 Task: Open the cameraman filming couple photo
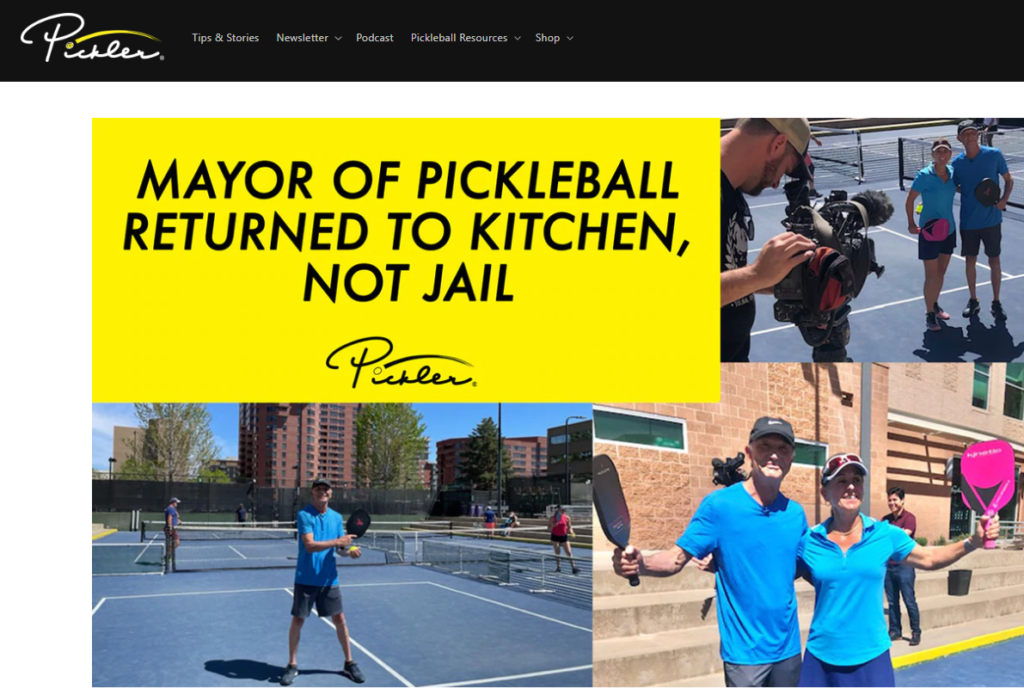(872, 240)
